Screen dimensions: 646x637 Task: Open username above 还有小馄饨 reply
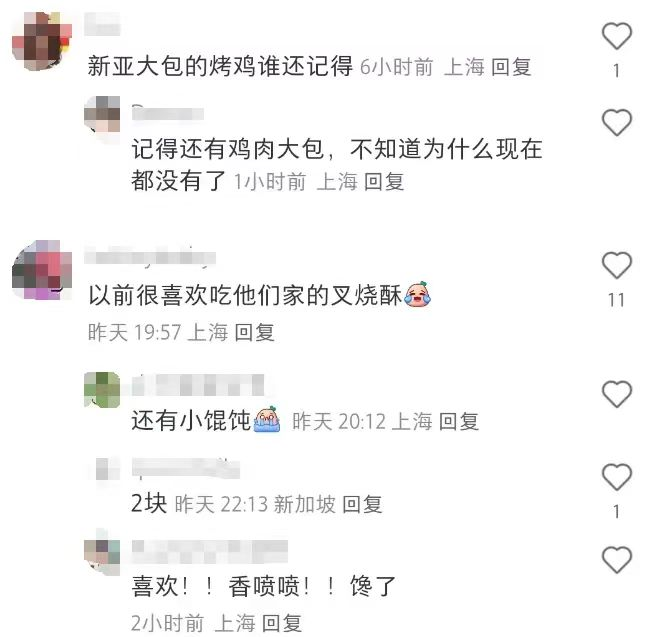click(x=198, y=385)
